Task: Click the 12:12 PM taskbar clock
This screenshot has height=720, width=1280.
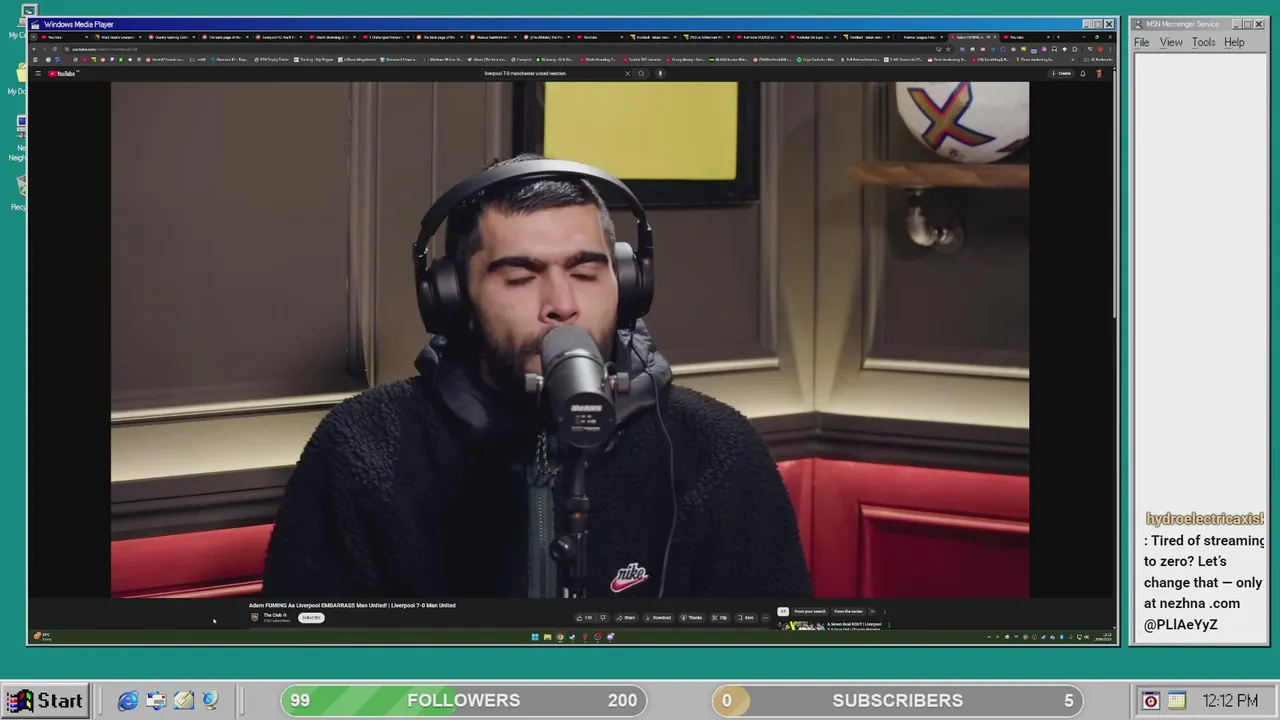Action: pyautogui.click(x=1230, y=701)
